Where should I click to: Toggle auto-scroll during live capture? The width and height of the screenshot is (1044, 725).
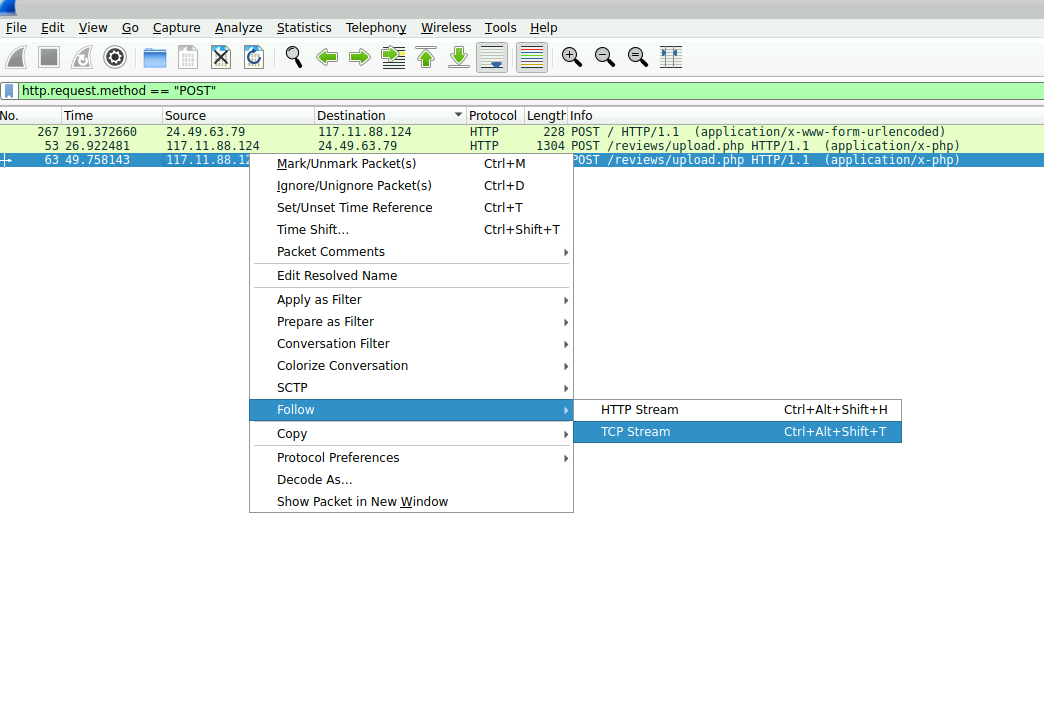492,57
